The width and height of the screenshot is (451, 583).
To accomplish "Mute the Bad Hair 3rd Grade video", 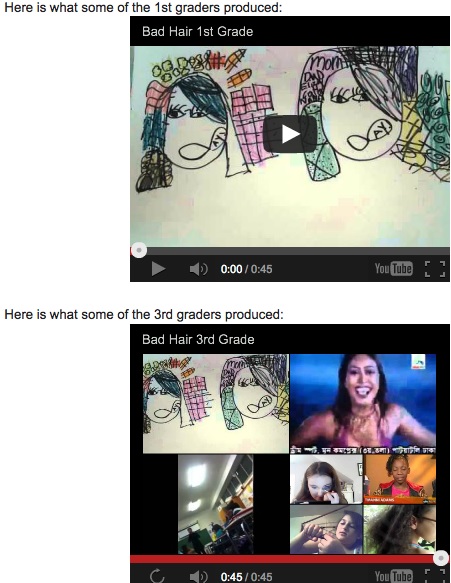I will pyautogui.click(x=199, y=577).
